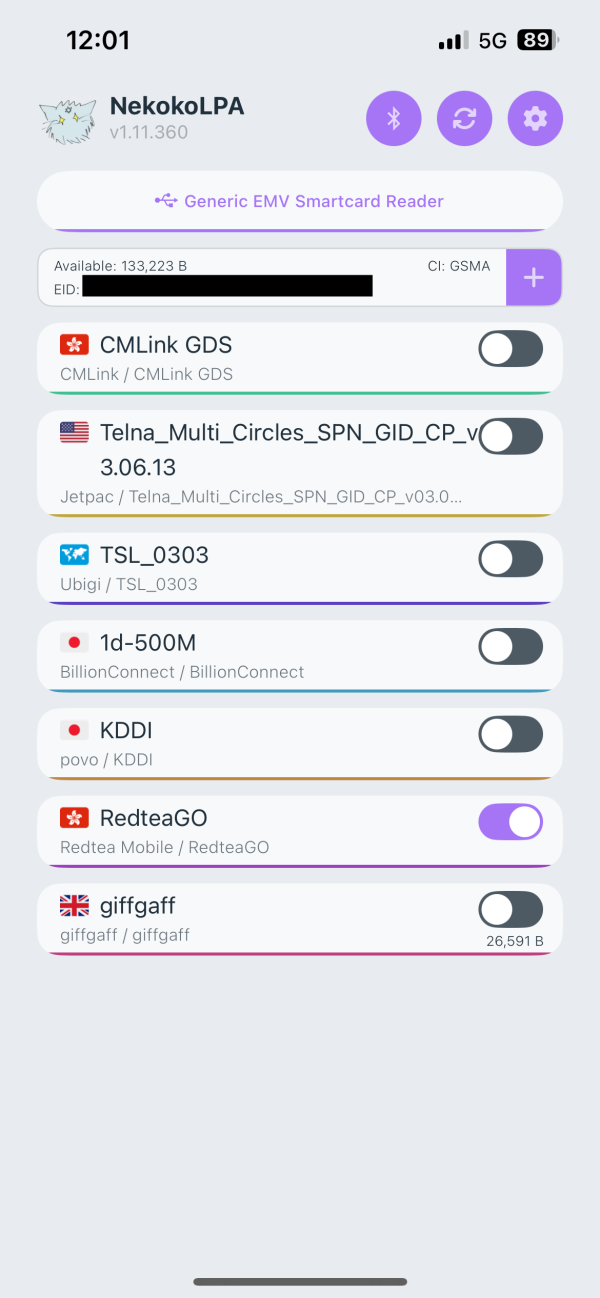Image resolution: width=600 pixels, height=1298 pixels.
Task: Enable the CMLink GDS profile
Action: pyautogui.click(x=510, y=348)
